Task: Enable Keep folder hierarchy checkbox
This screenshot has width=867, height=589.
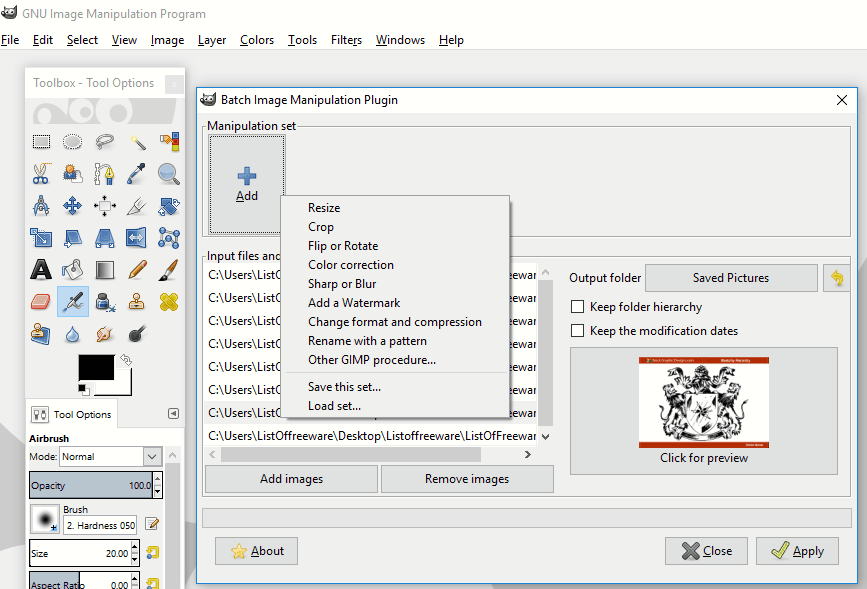Action: click(x=577, y=306)
